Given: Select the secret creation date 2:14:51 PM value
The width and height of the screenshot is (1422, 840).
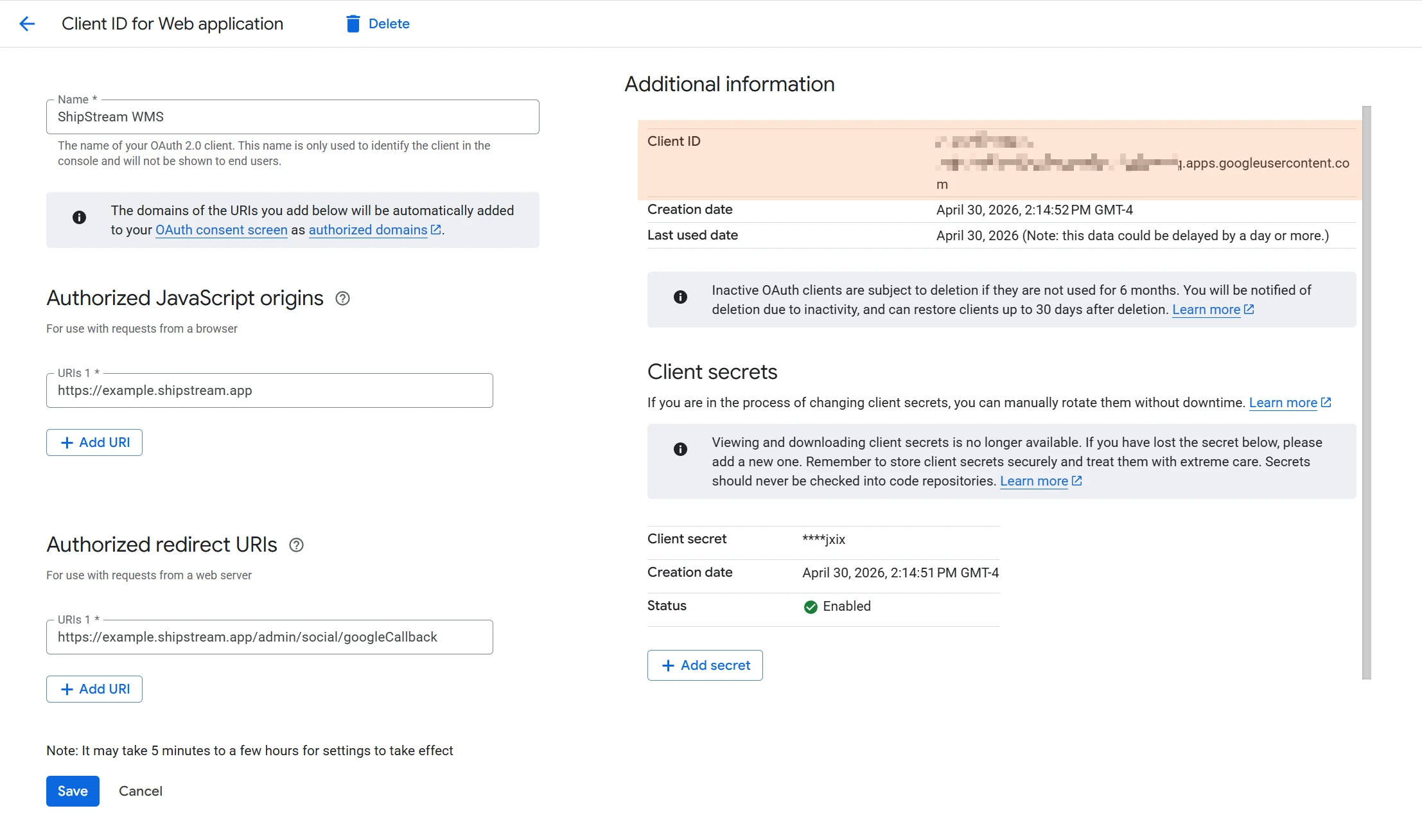Looking at the screenshot, I should pyautogui.click(x=900, y=573).
